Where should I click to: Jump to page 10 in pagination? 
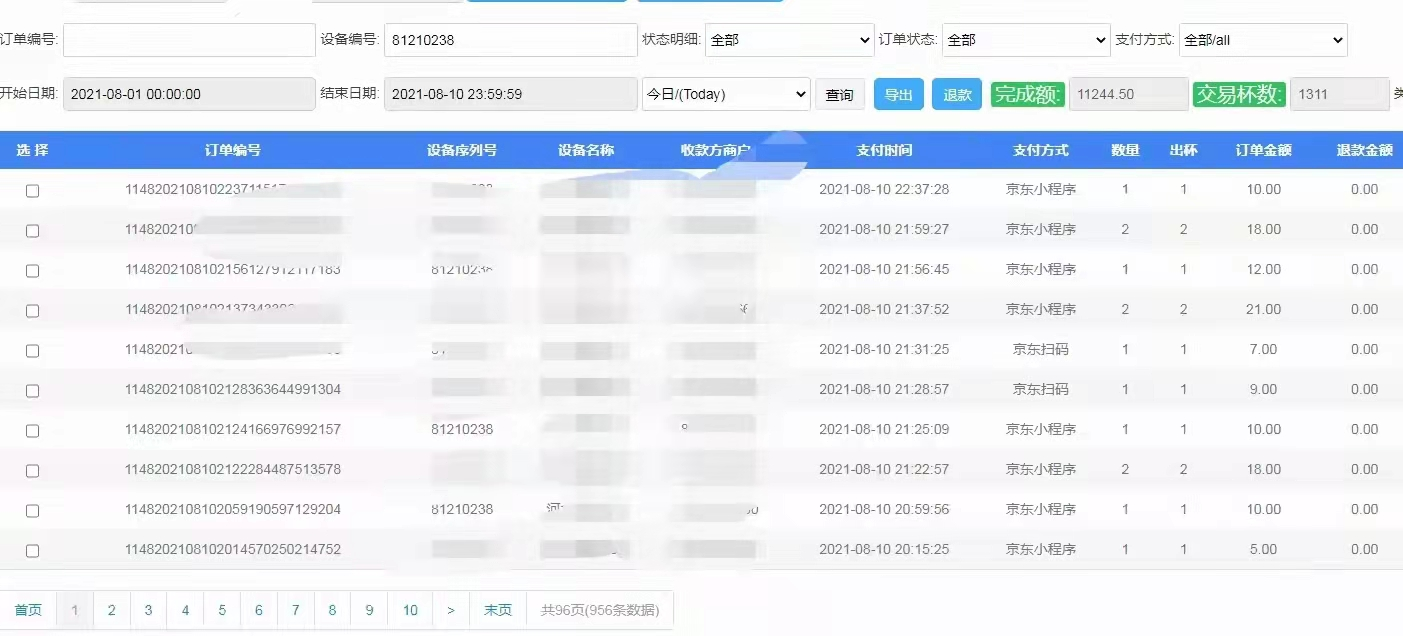coord(410,610)
